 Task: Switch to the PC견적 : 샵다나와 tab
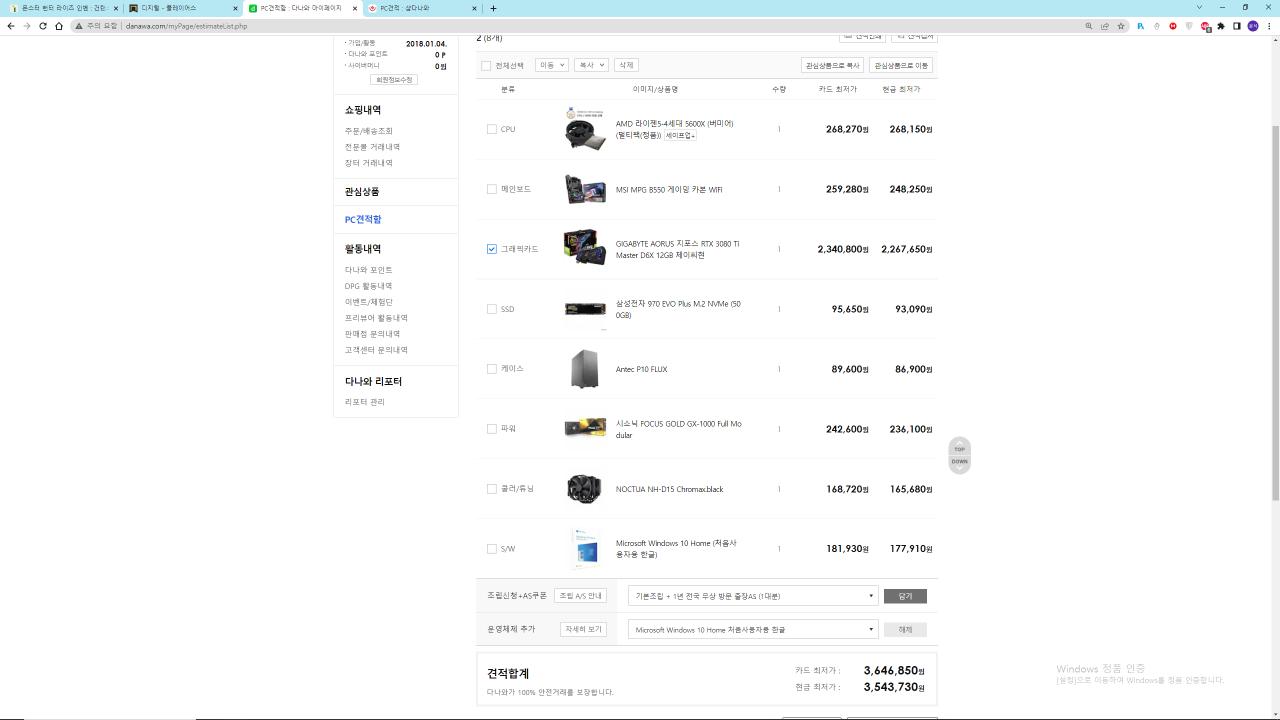pyautogui.click(x=422, y=8)
